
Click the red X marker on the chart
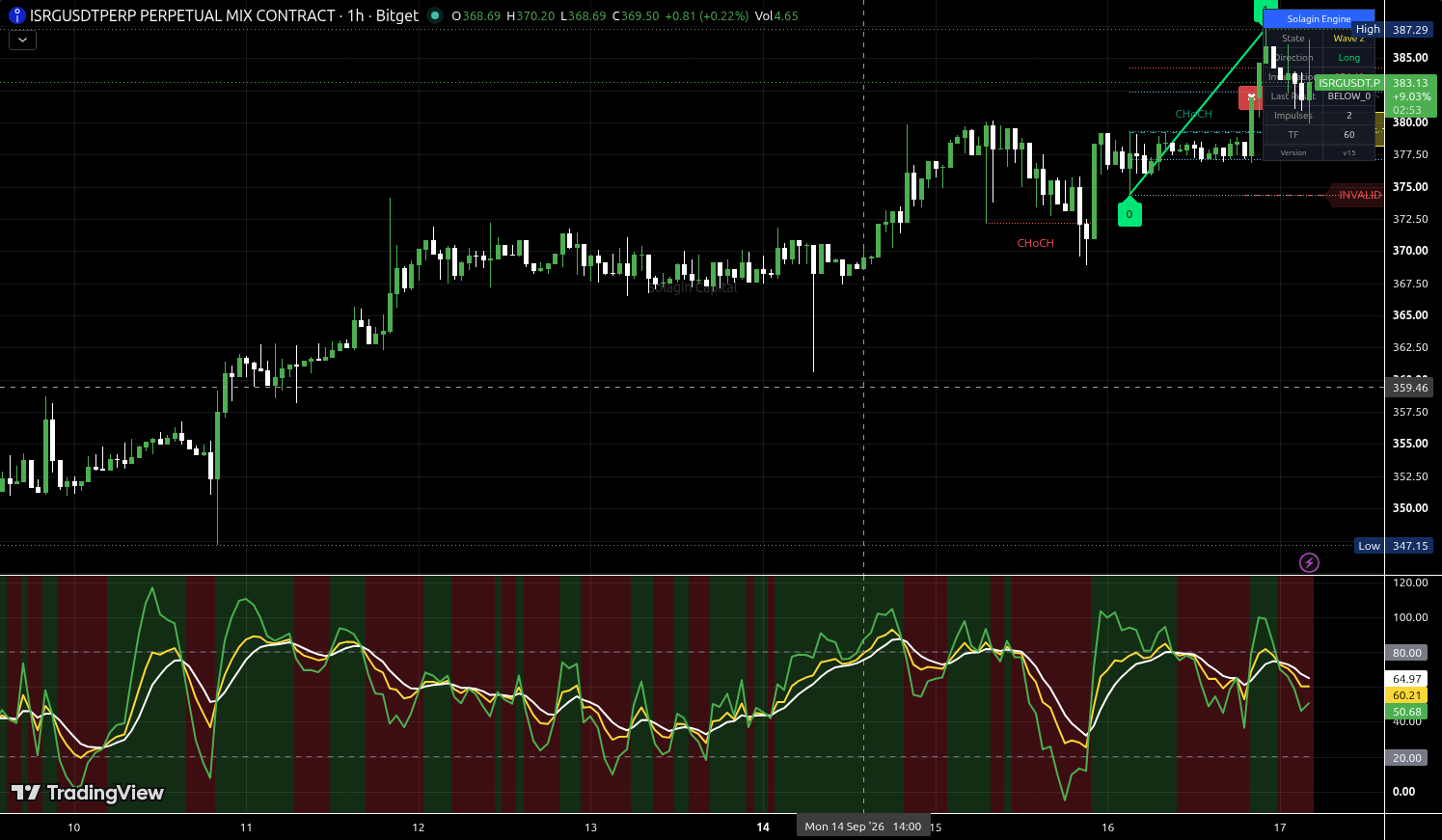tap(1251, 97)
